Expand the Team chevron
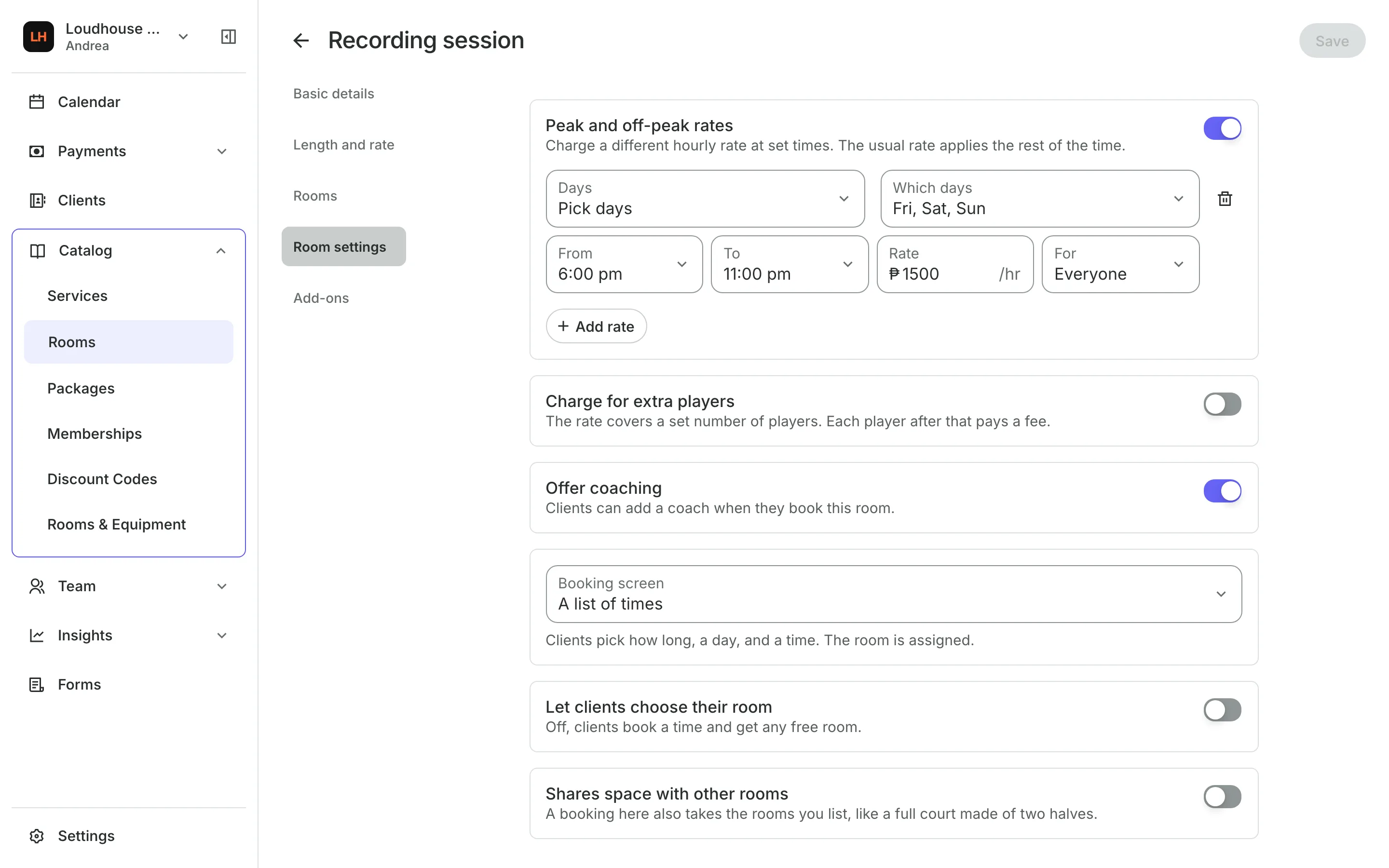Screen dimensions: 1389x868 point(222,586)
